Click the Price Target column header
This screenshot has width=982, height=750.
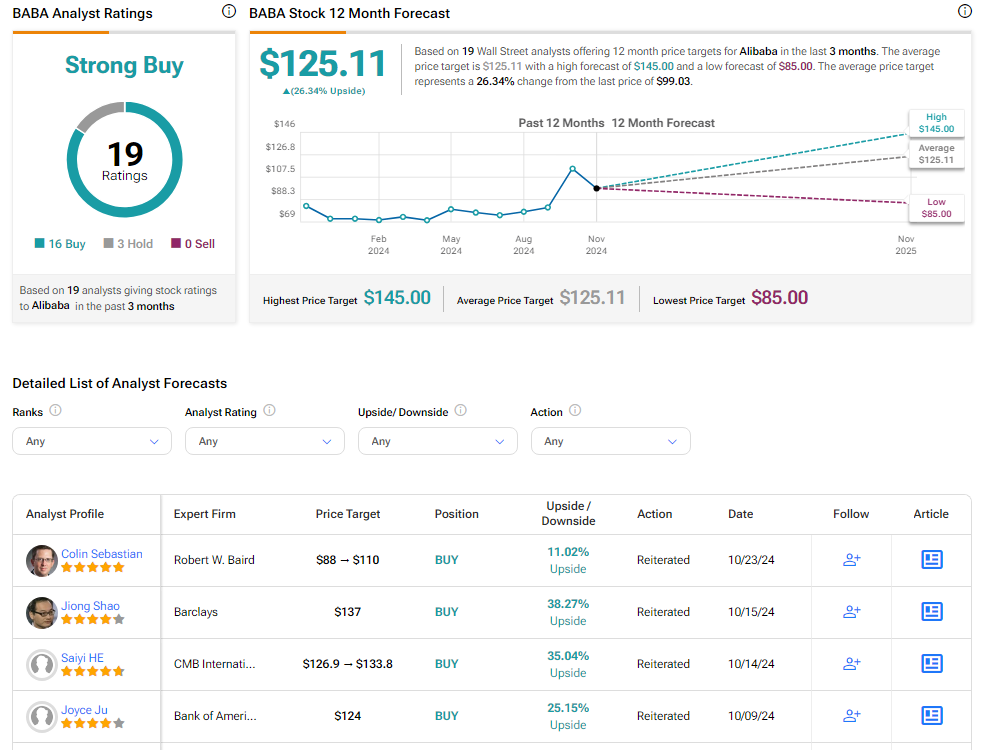pos(348,514)
